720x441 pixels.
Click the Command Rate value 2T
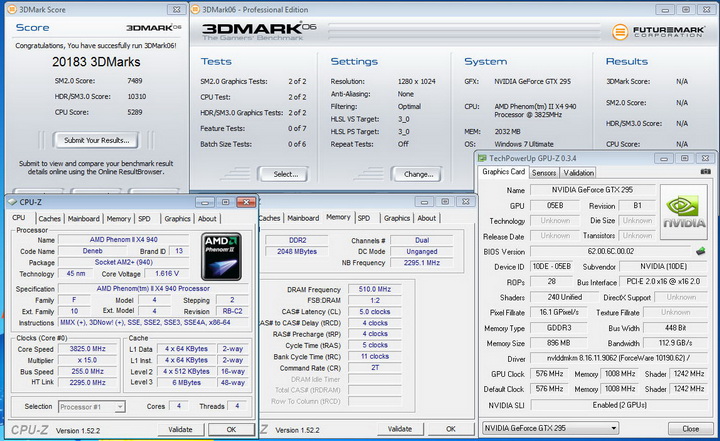(x=375, y=368)
